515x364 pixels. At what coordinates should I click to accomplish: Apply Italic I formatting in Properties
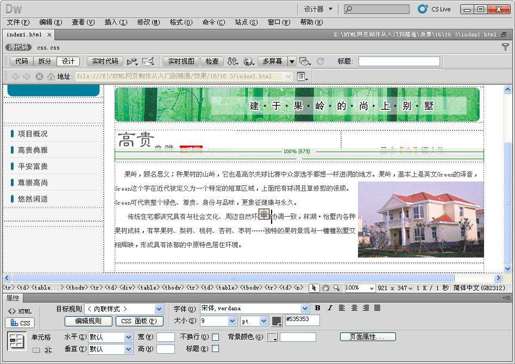tap(330, 308)
